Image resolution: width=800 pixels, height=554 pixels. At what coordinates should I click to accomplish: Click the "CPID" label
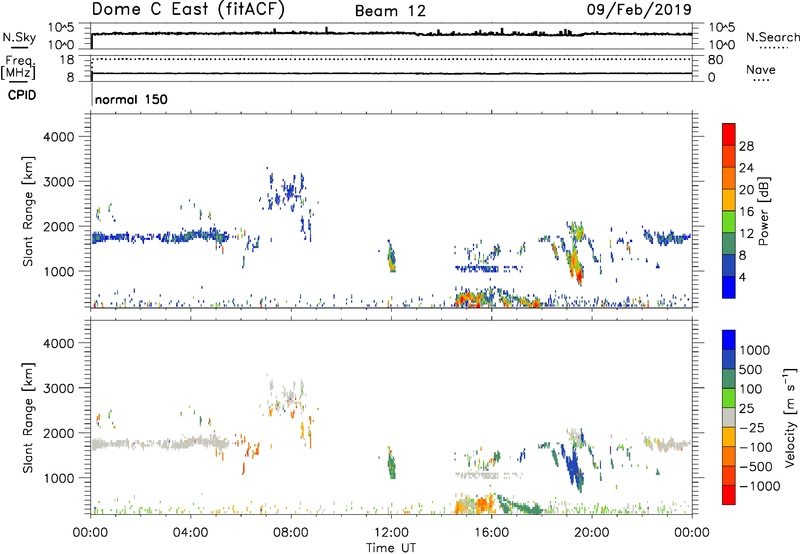22,95
